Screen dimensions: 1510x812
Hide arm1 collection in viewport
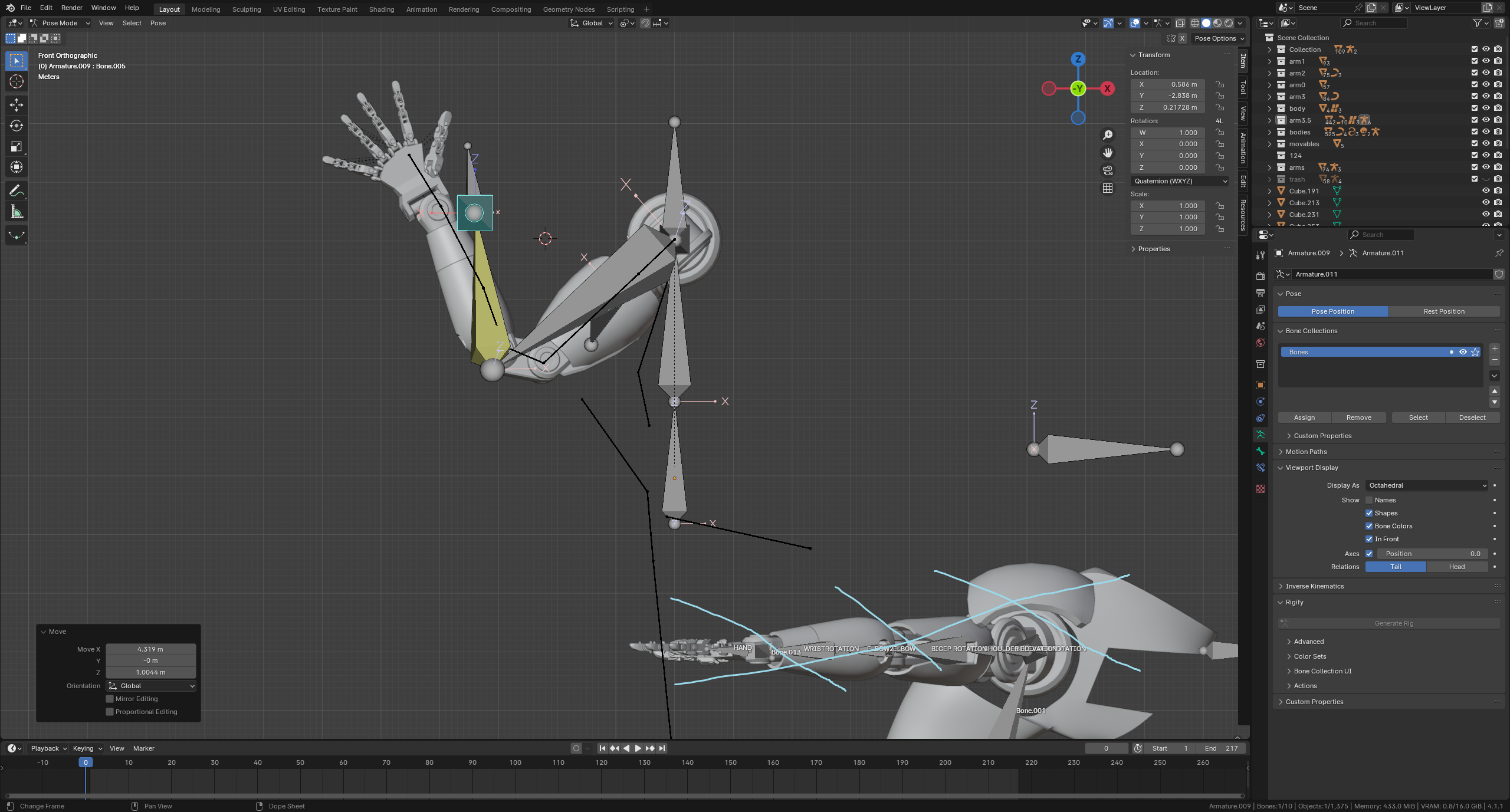[x=1486, y=61]
